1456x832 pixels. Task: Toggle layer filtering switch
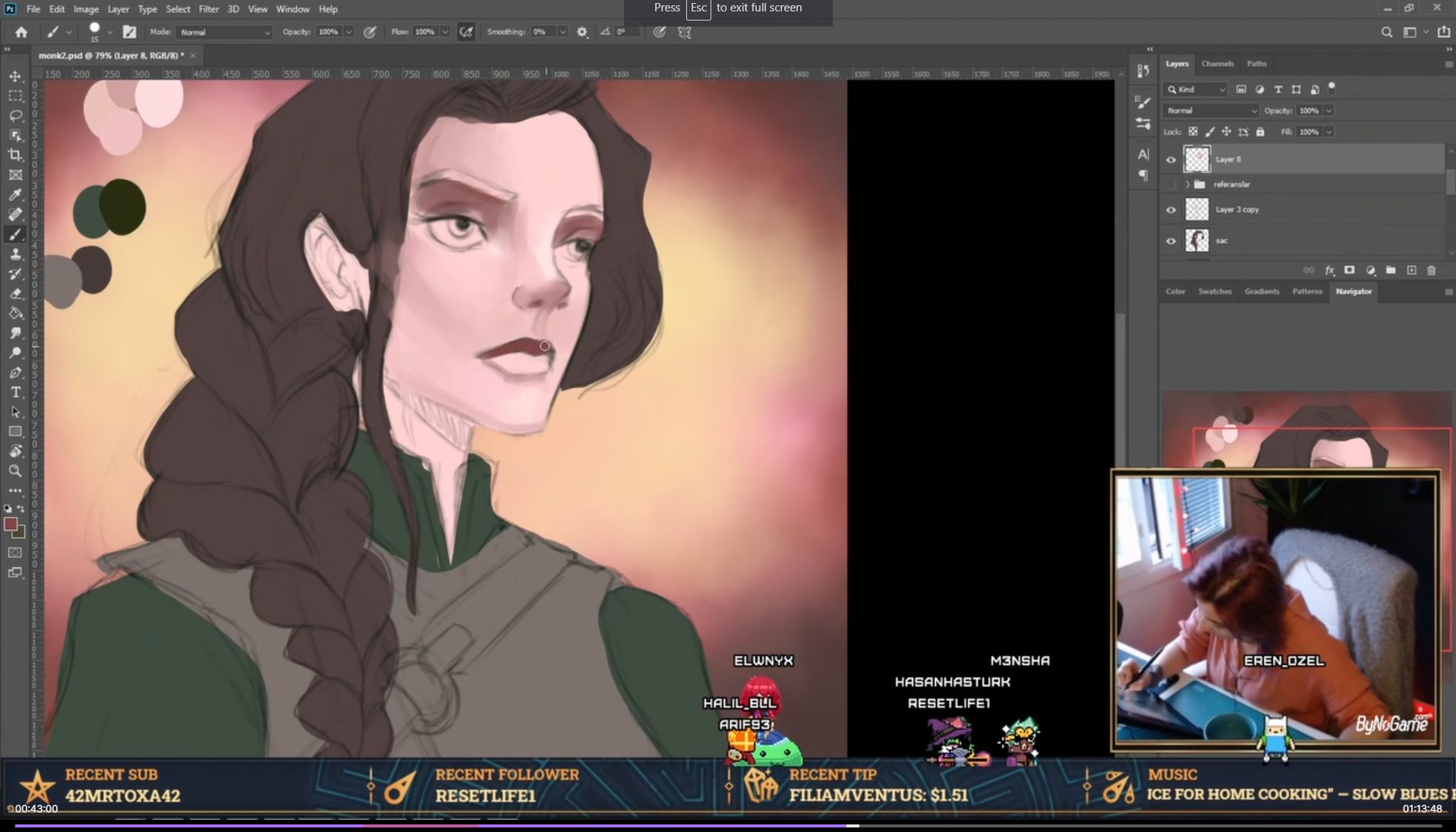pos(1332,87)
